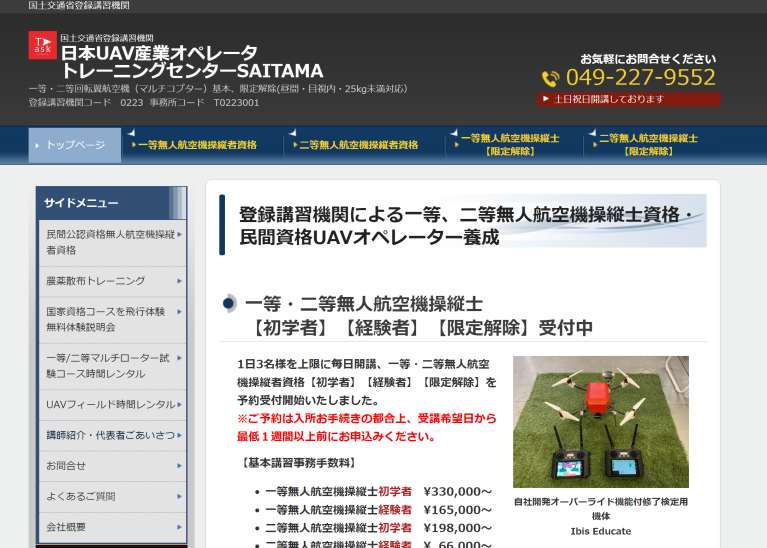Viewport: 767px width, 548px height.
Task: Click the text お気軽にお問合せください
Action: click(x=648, y=59)
